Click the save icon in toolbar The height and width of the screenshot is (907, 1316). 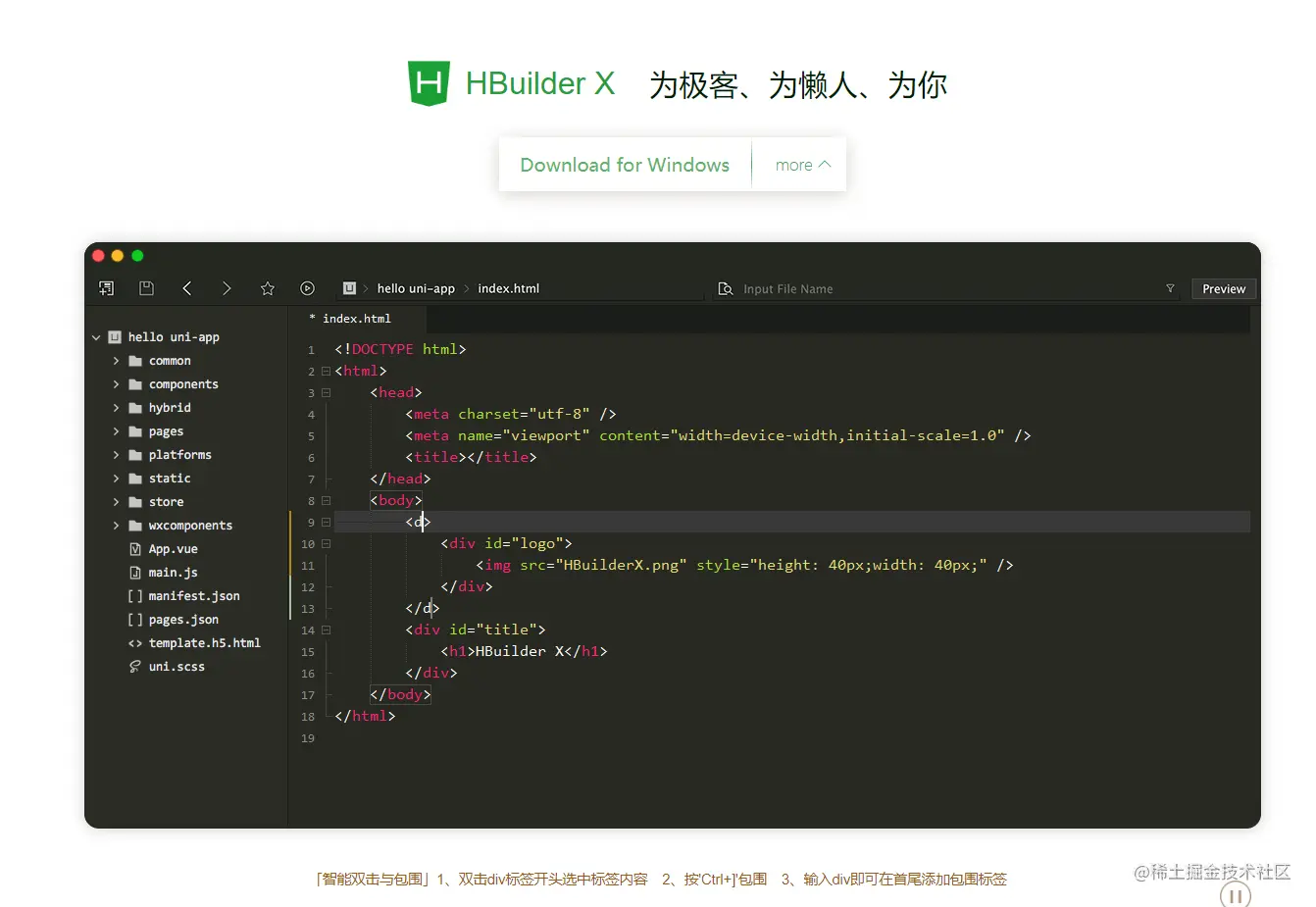click(x=147, y=288)
